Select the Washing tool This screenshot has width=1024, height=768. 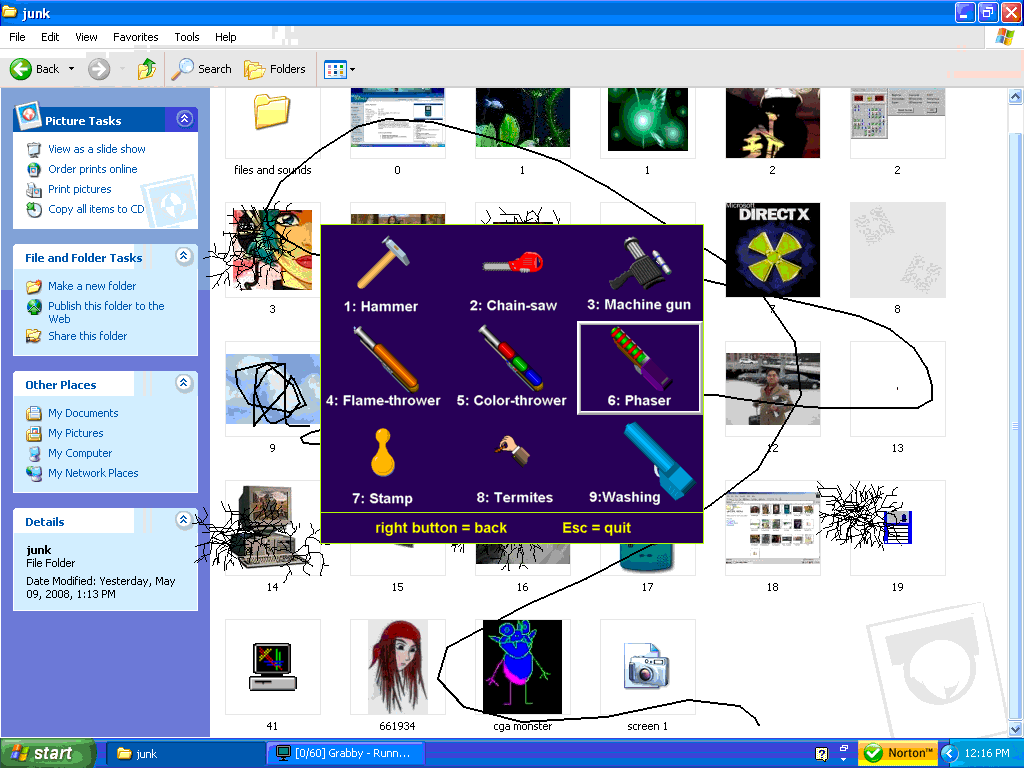(x=640, y=463)
